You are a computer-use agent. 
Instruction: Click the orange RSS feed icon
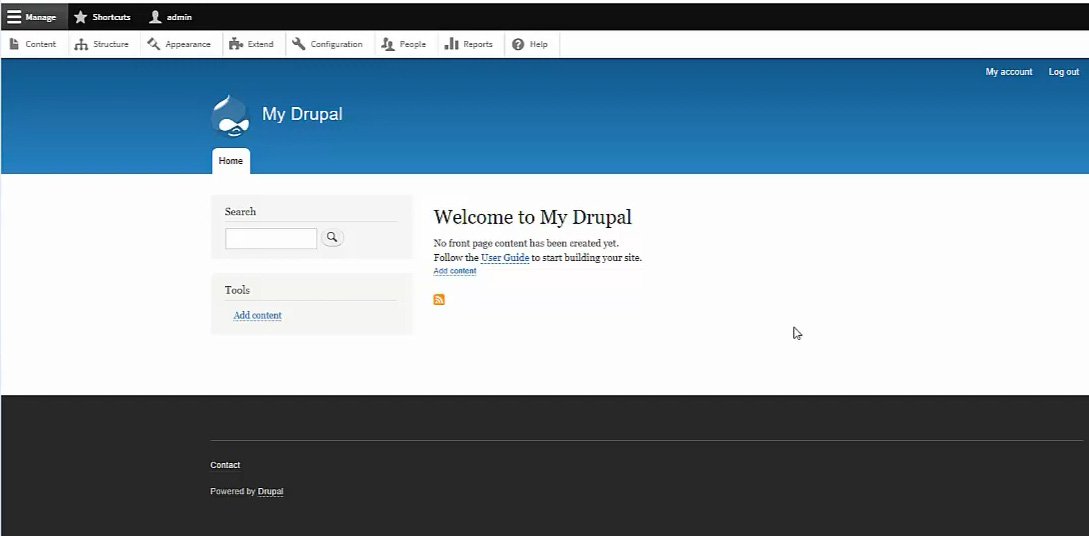[x=439, y=299]
